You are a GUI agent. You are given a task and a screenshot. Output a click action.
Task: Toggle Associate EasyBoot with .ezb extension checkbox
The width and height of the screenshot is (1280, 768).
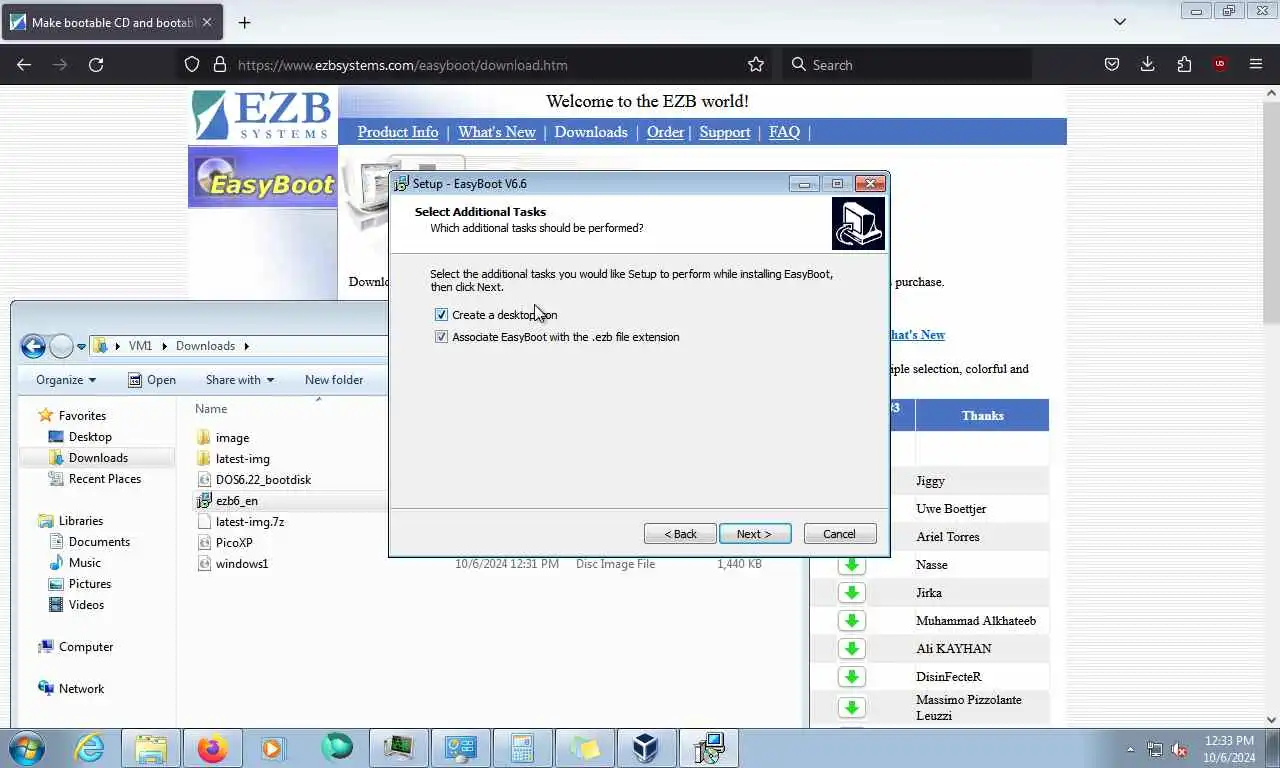pos(441,337)
